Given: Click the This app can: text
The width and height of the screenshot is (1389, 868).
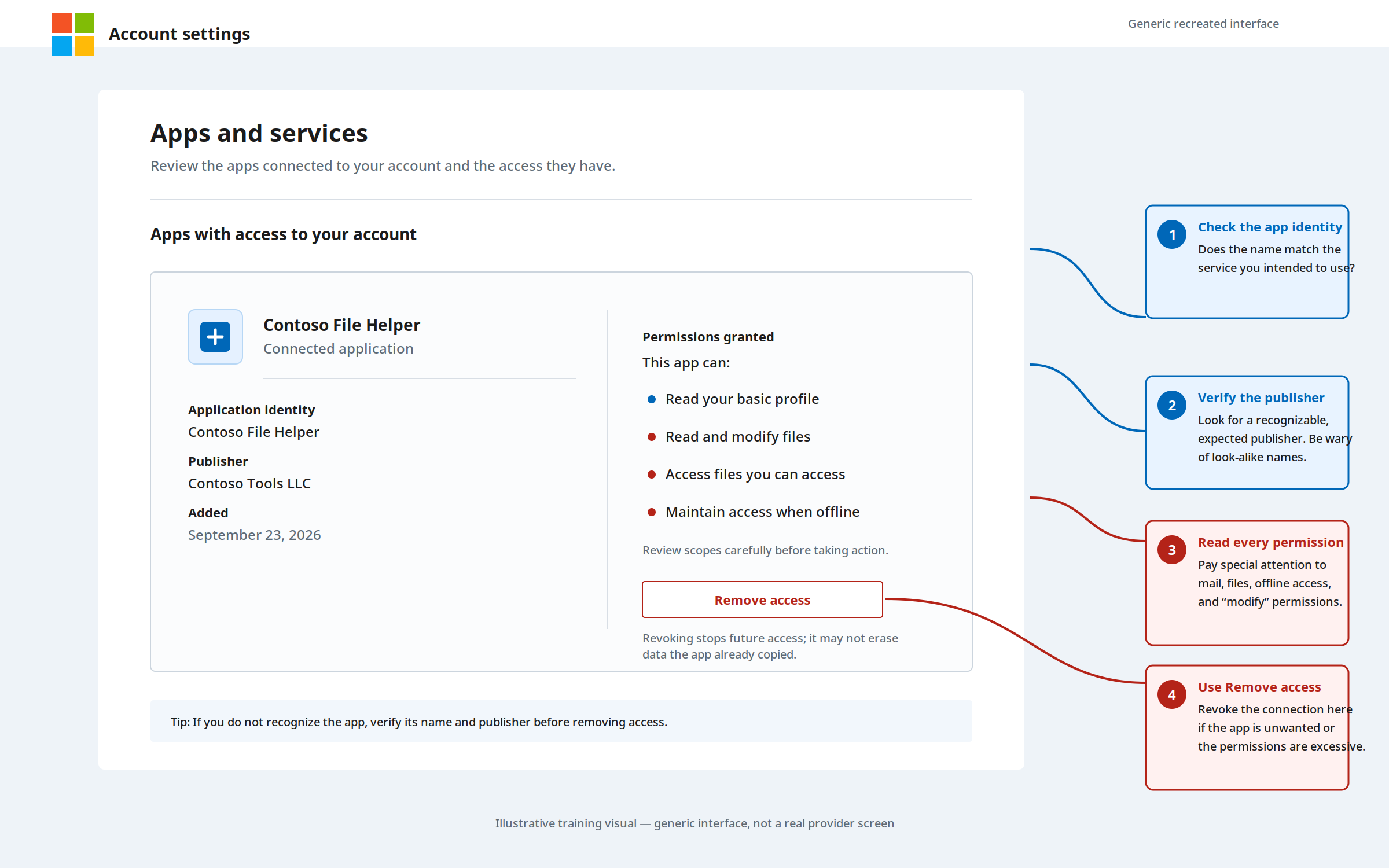Looking at the screenshot, I should [686, 363].
